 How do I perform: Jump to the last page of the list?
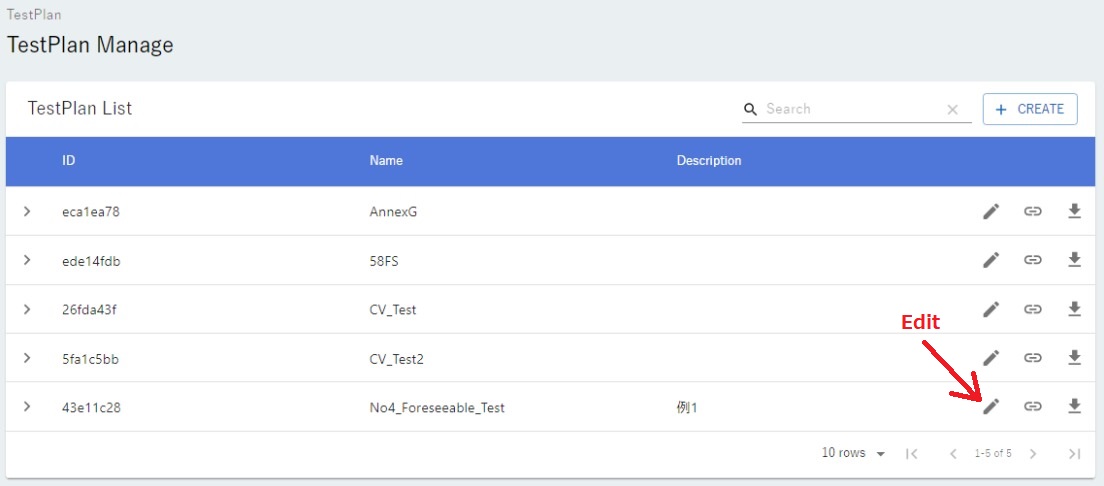(1074, 453)
